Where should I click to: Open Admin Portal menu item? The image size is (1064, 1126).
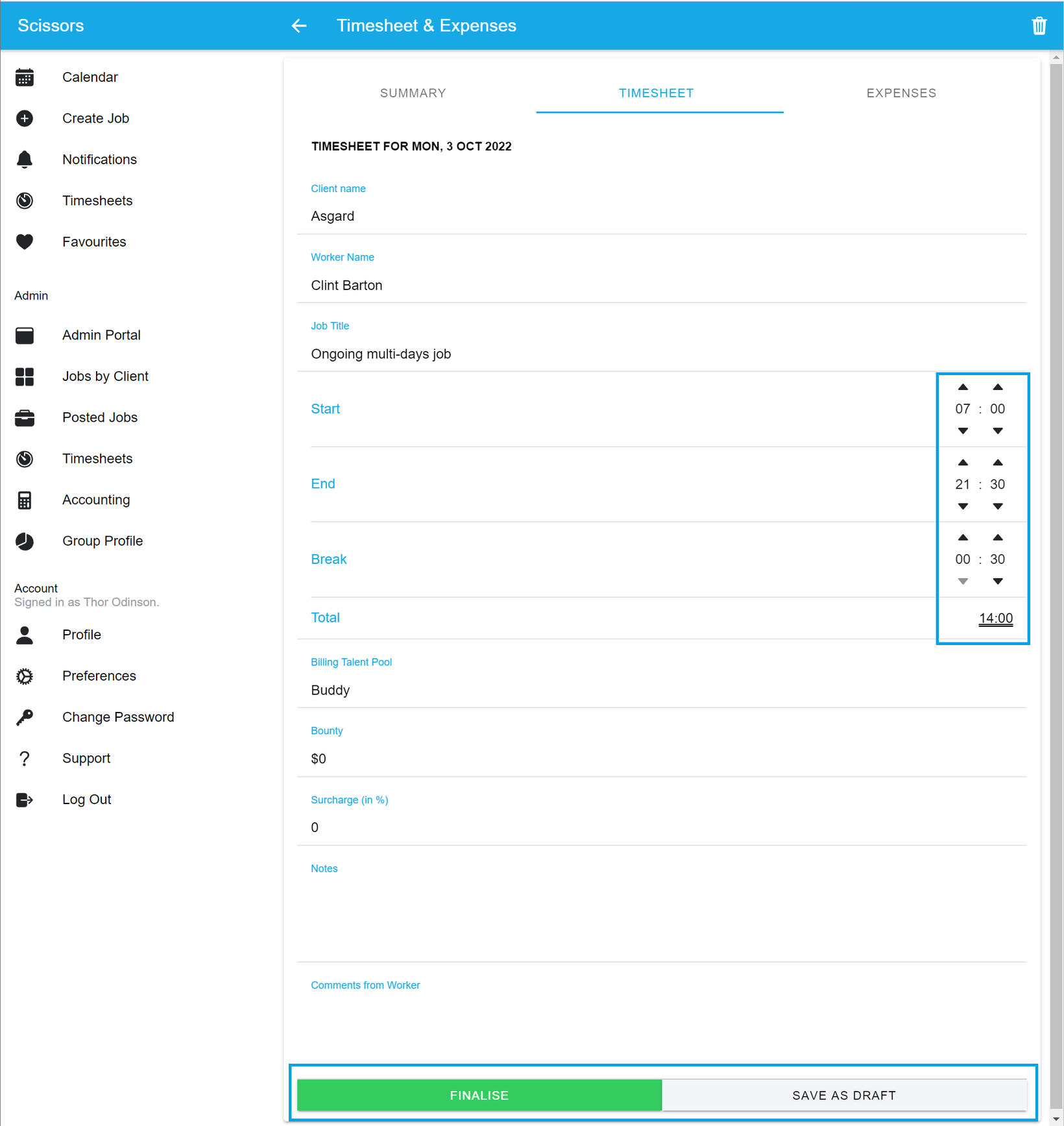coord(102,336)
